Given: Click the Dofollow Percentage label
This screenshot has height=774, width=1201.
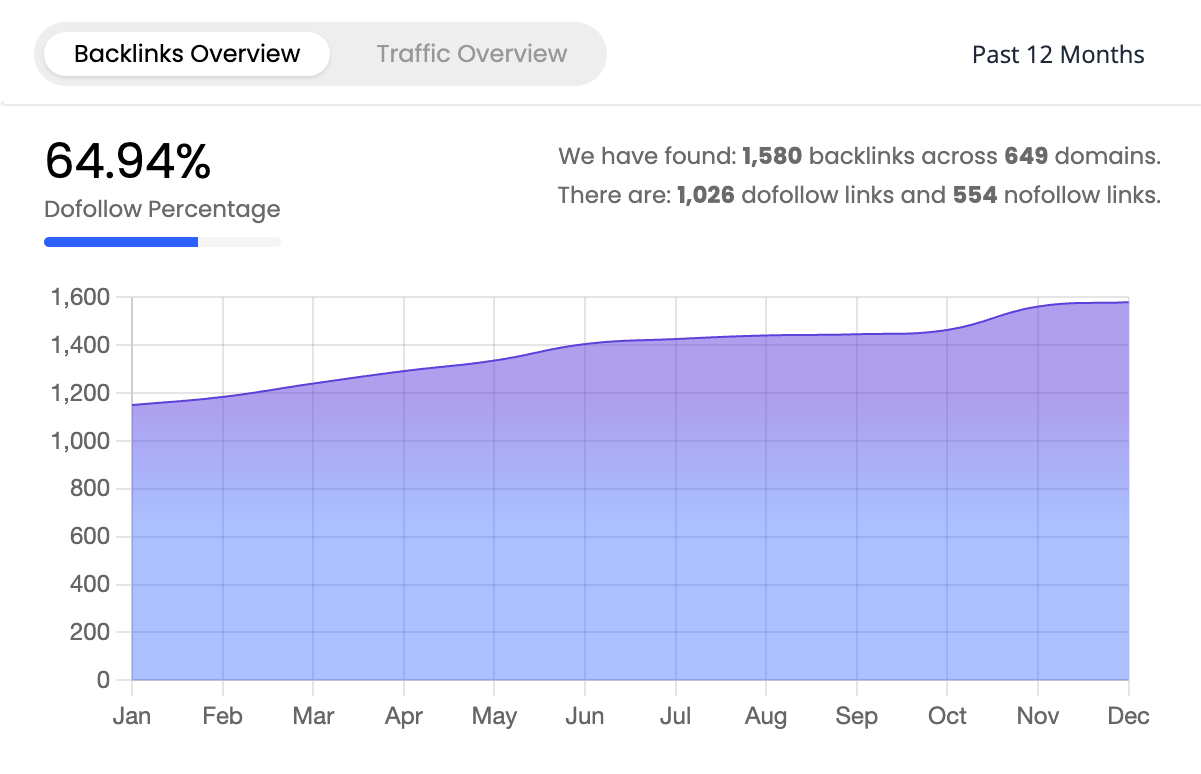Looking at the screenshot, I should (162, 210).
